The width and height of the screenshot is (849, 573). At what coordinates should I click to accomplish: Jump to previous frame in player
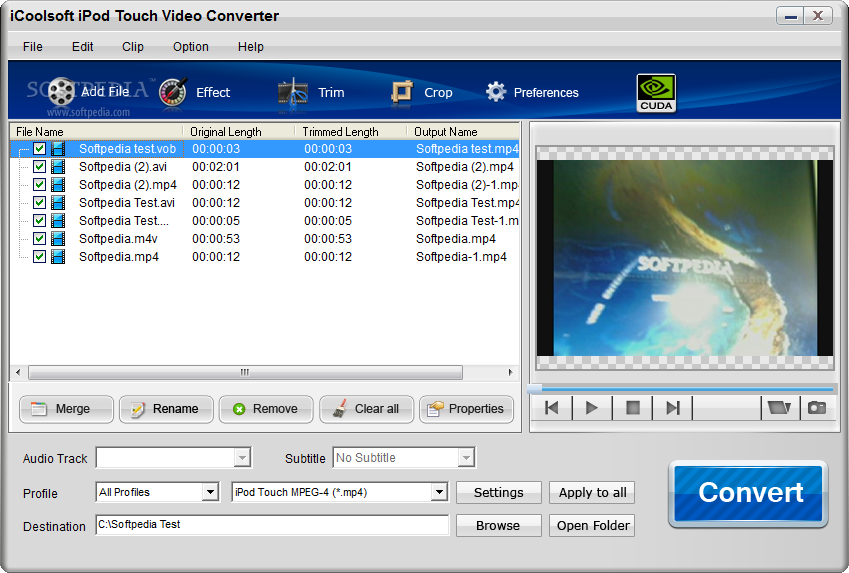(552, 408)
